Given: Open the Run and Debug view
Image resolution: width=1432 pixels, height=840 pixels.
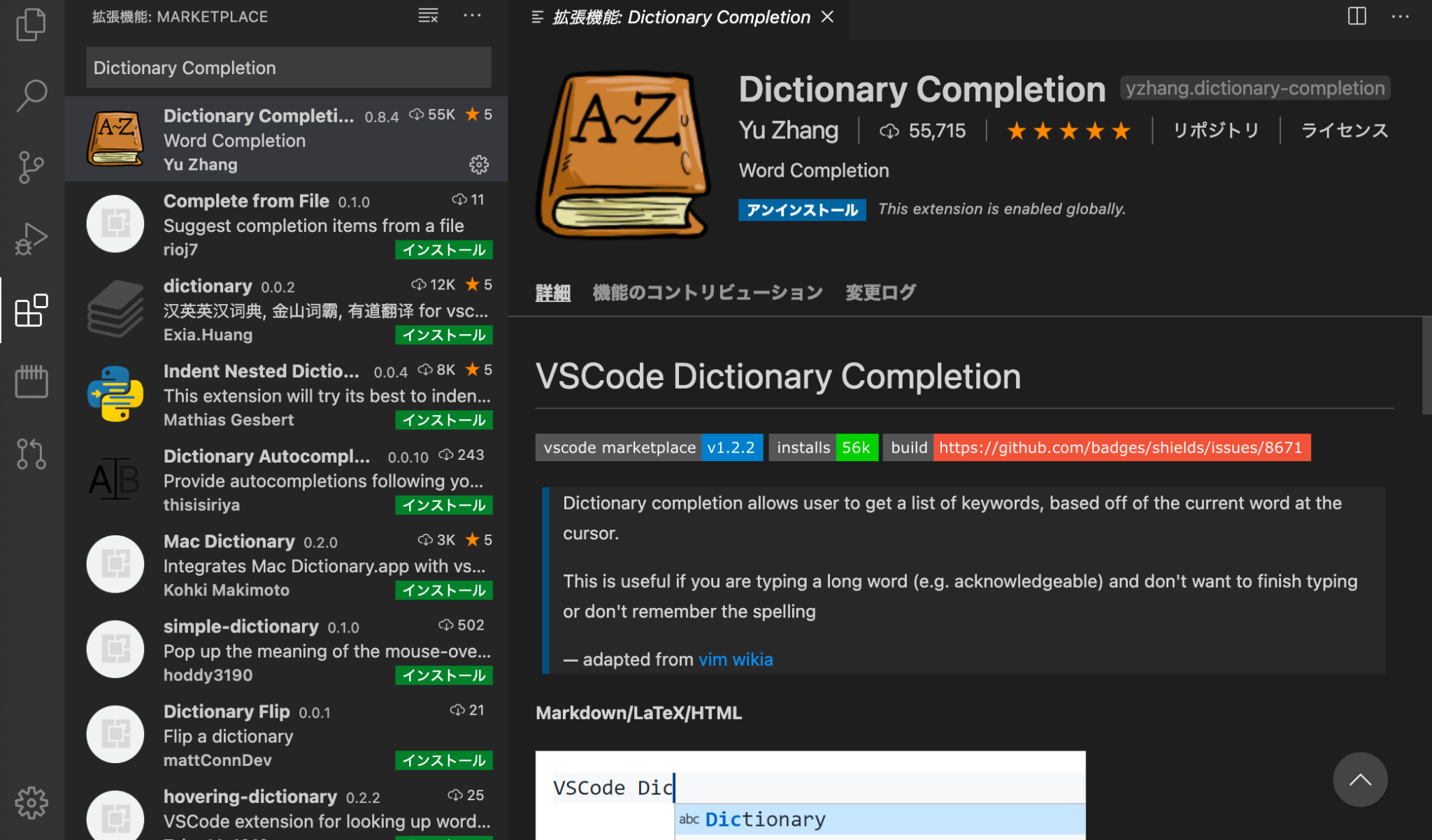Looking at the screenshot, I should tap(30, 238).
